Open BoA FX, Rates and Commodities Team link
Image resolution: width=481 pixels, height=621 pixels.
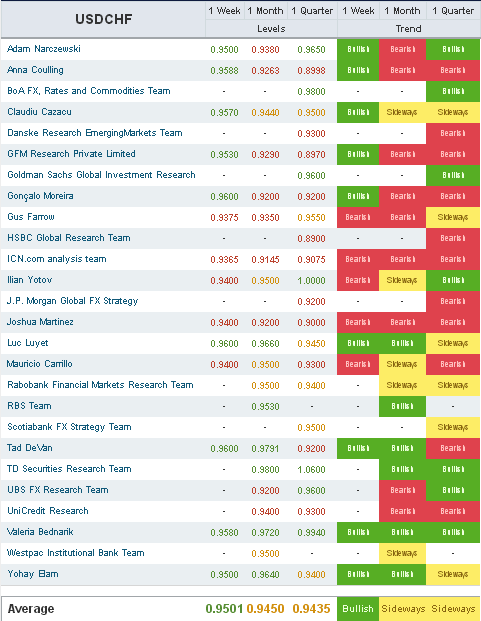89,91
